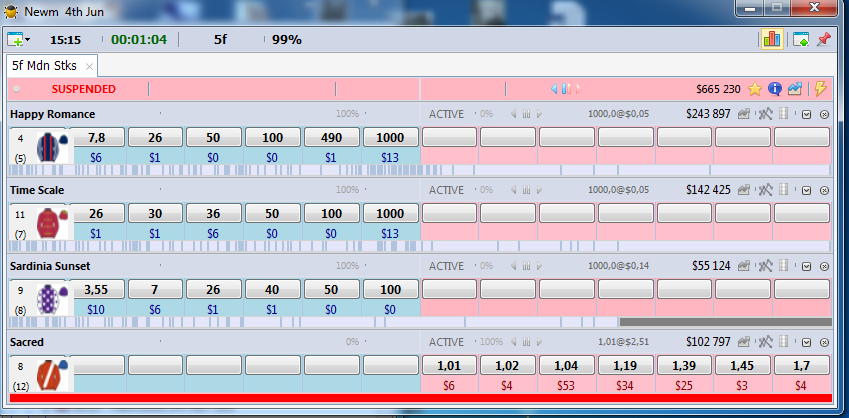Click the Happy Romance traded volume strip

point(421,170)
